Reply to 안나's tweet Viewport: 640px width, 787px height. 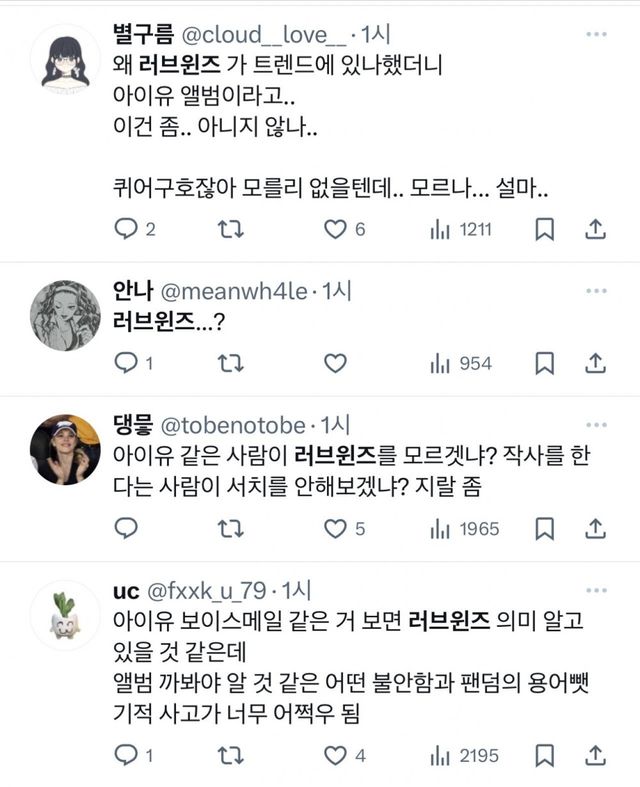click(x=125, y=363)
